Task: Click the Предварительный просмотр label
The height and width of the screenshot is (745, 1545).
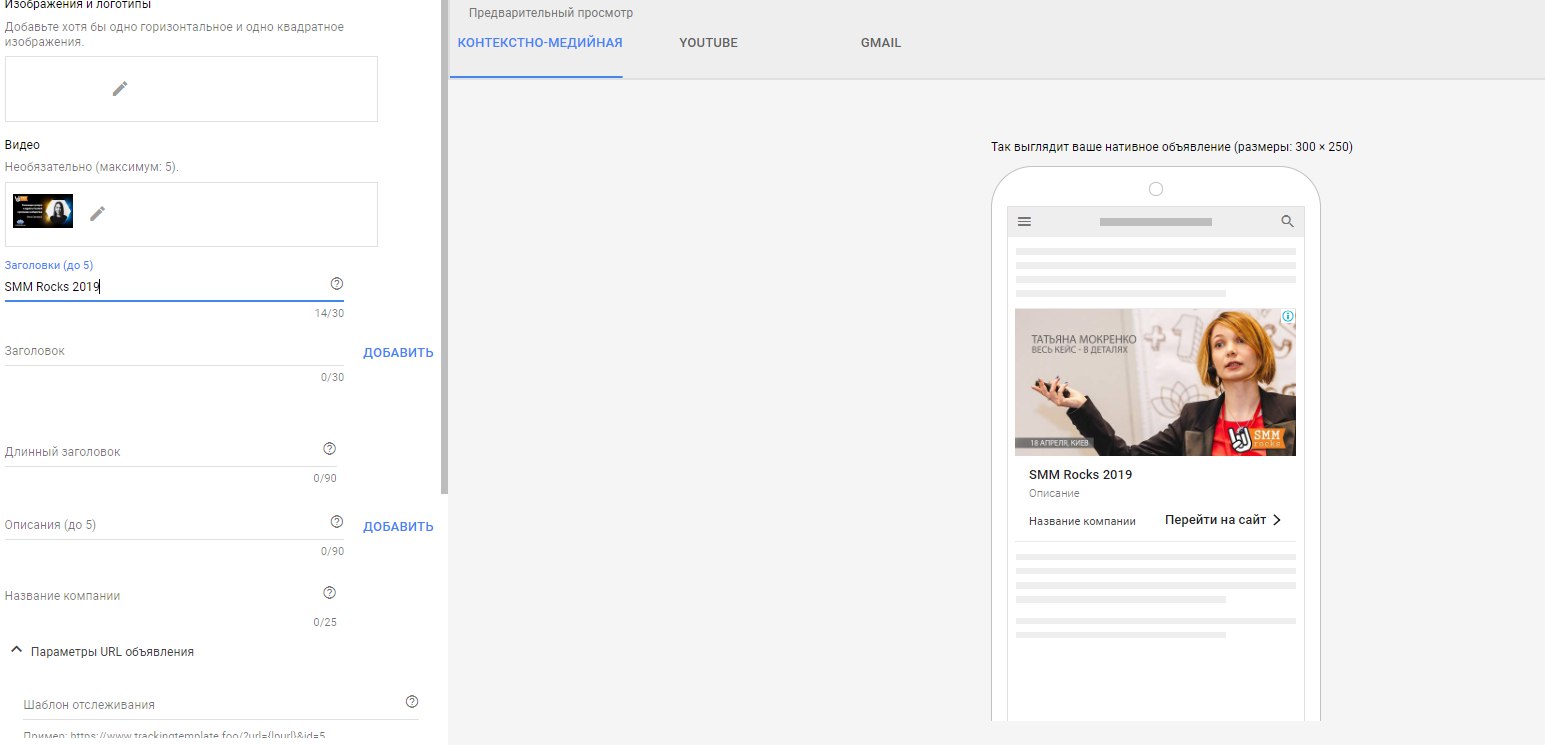Action: (551, 14)
